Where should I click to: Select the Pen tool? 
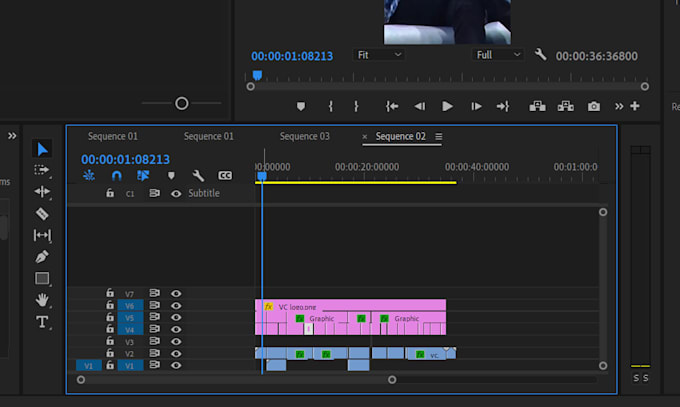click(x=42, y=256)
